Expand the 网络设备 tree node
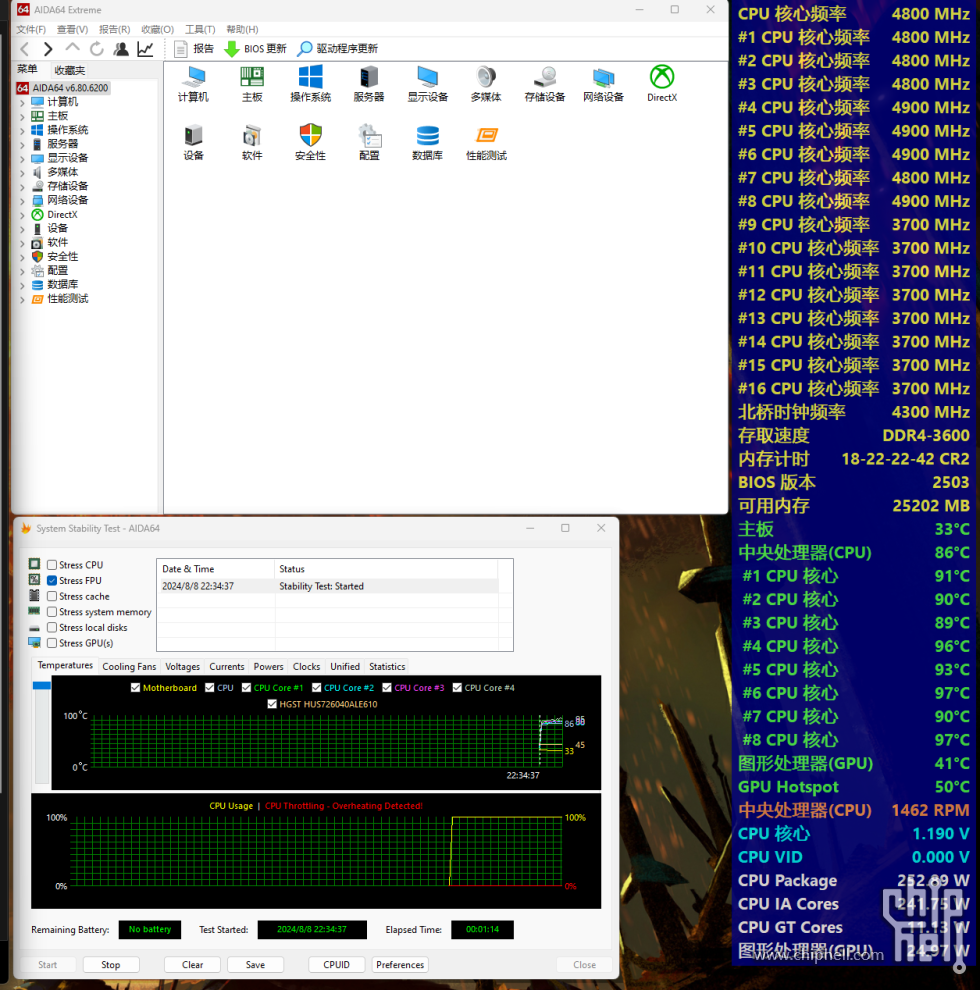The width and height of the screenshot is (980, 990). [23, 201]
